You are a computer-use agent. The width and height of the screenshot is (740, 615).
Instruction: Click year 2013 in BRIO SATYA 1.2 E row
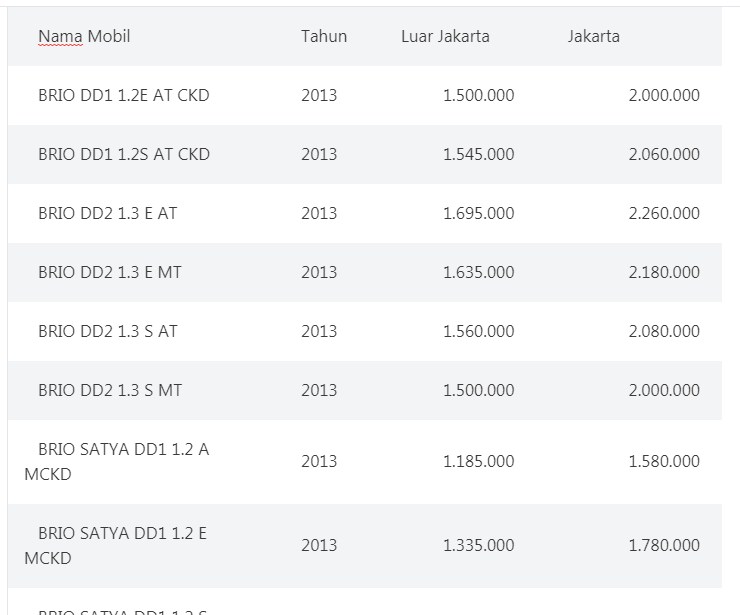coord(319,545)
